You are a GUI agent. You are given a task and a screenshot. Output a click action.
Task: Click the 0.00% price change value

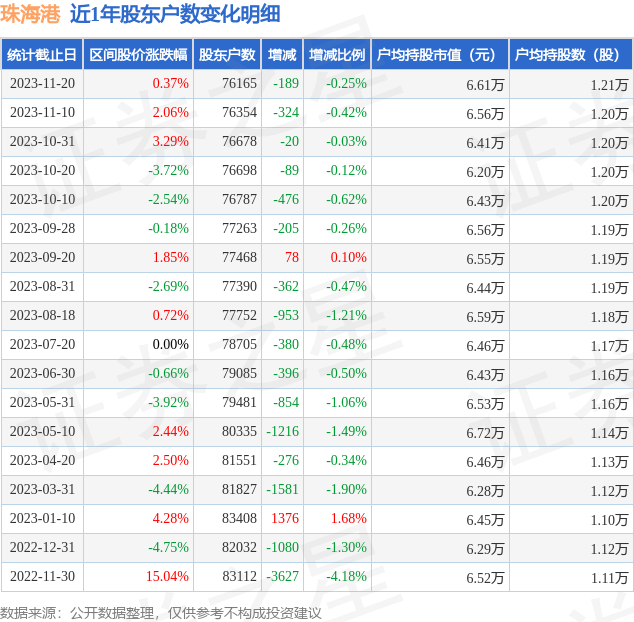[x=171, y=345]
